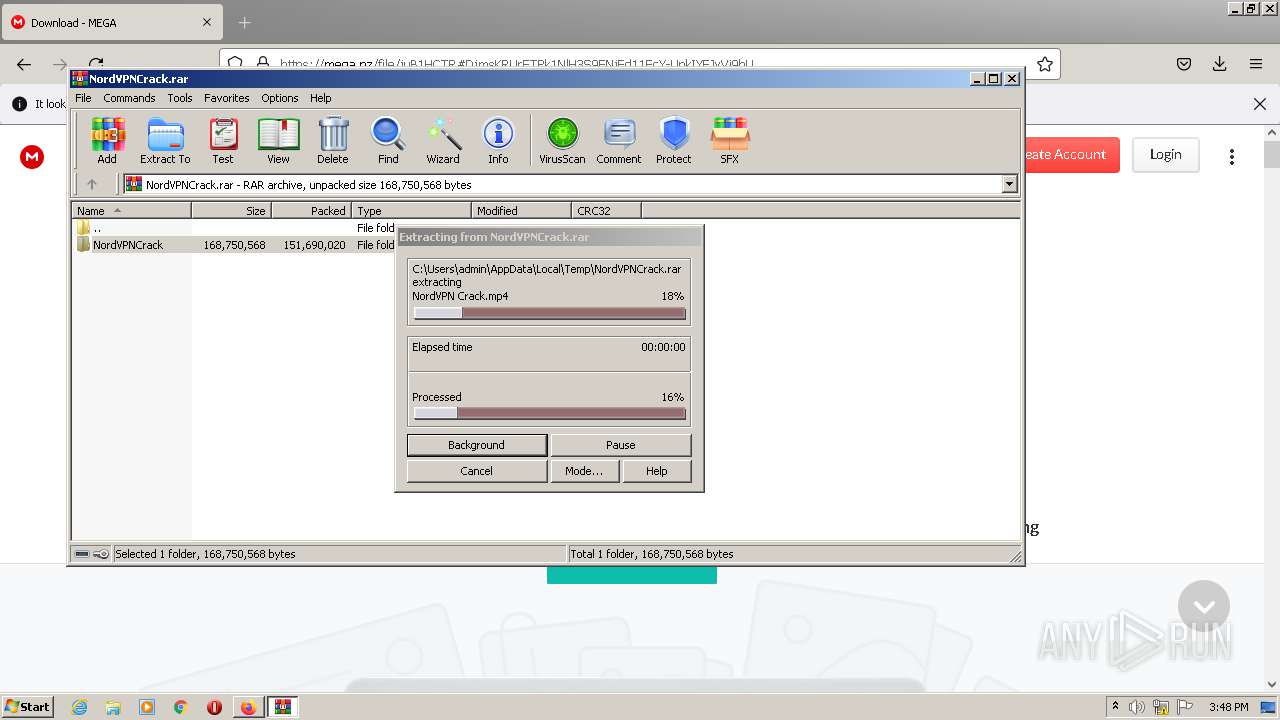Show hidden system tray icons
This screenshot has height=720, width=1280.
tap(1115, 707)
